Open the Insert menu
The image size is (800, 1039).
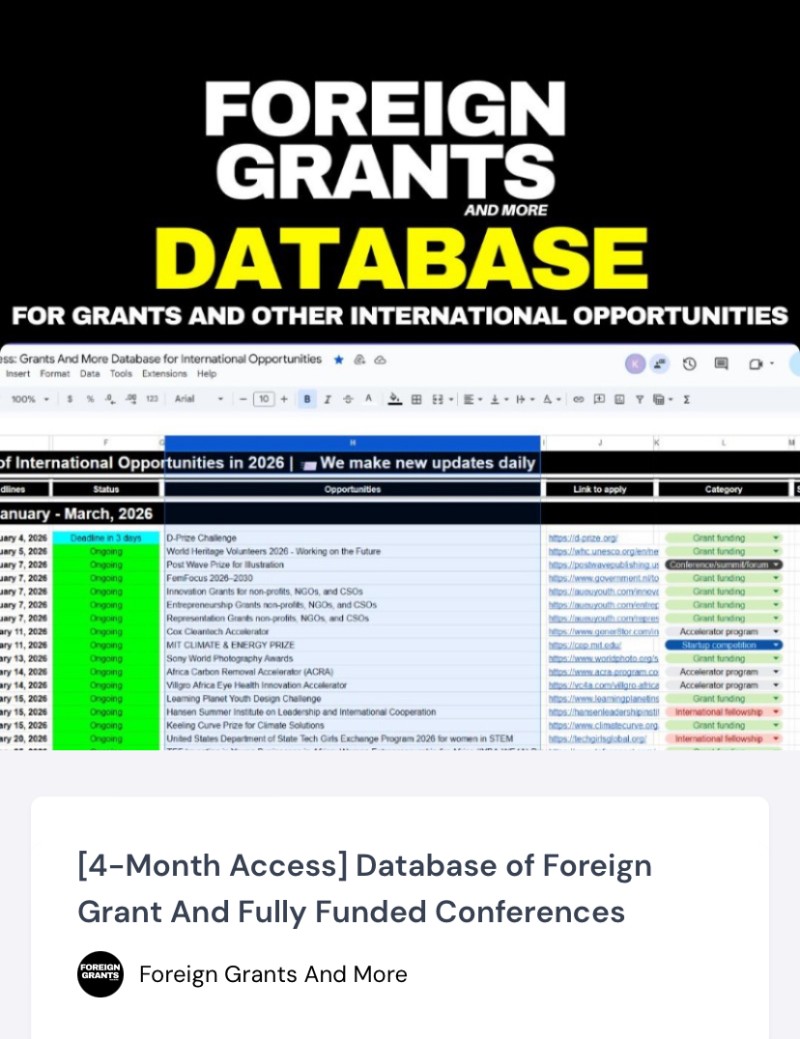[18, 374]
